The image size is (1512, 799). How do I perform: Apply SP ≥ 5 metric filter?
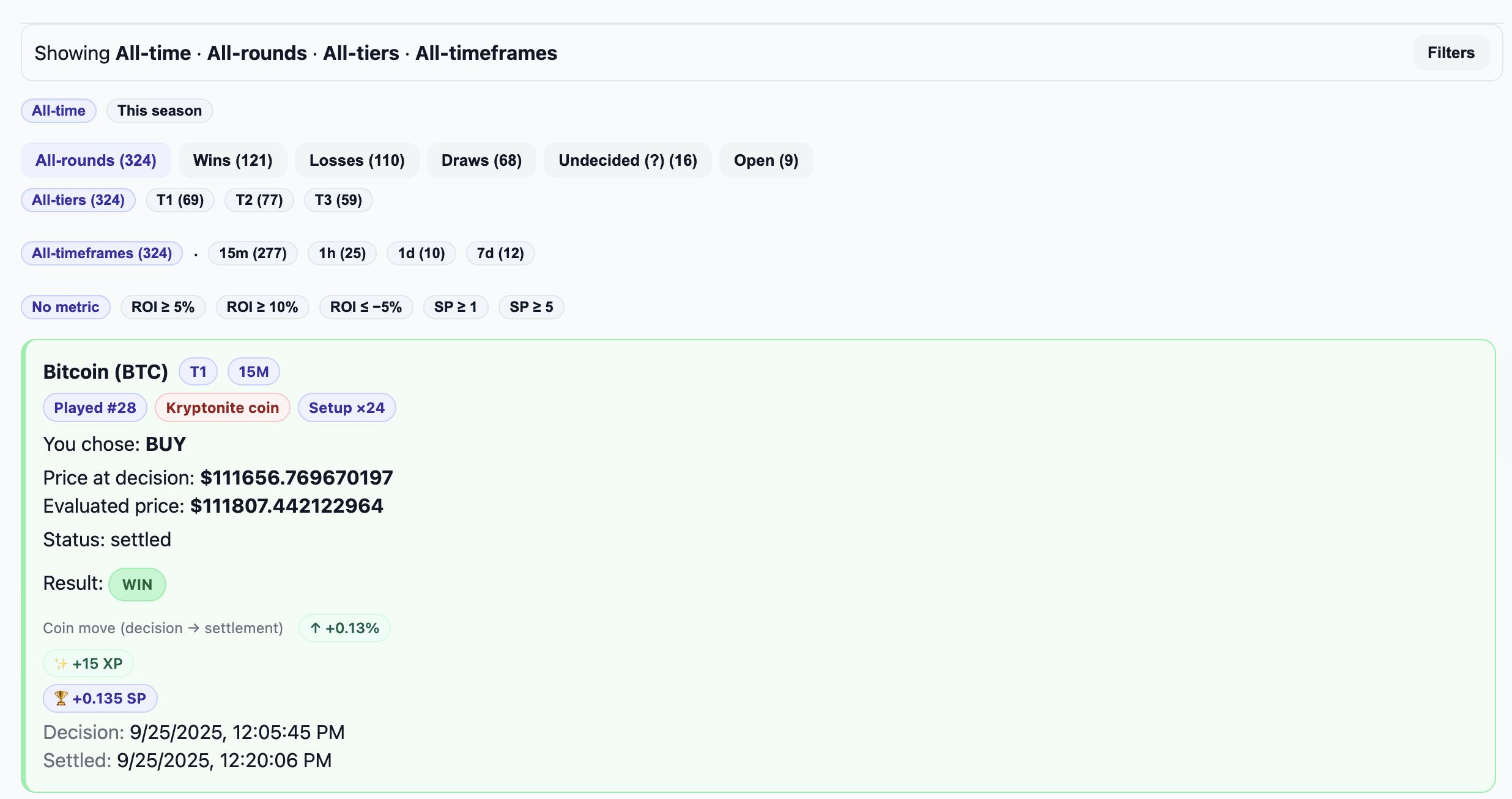coord(531,307)
